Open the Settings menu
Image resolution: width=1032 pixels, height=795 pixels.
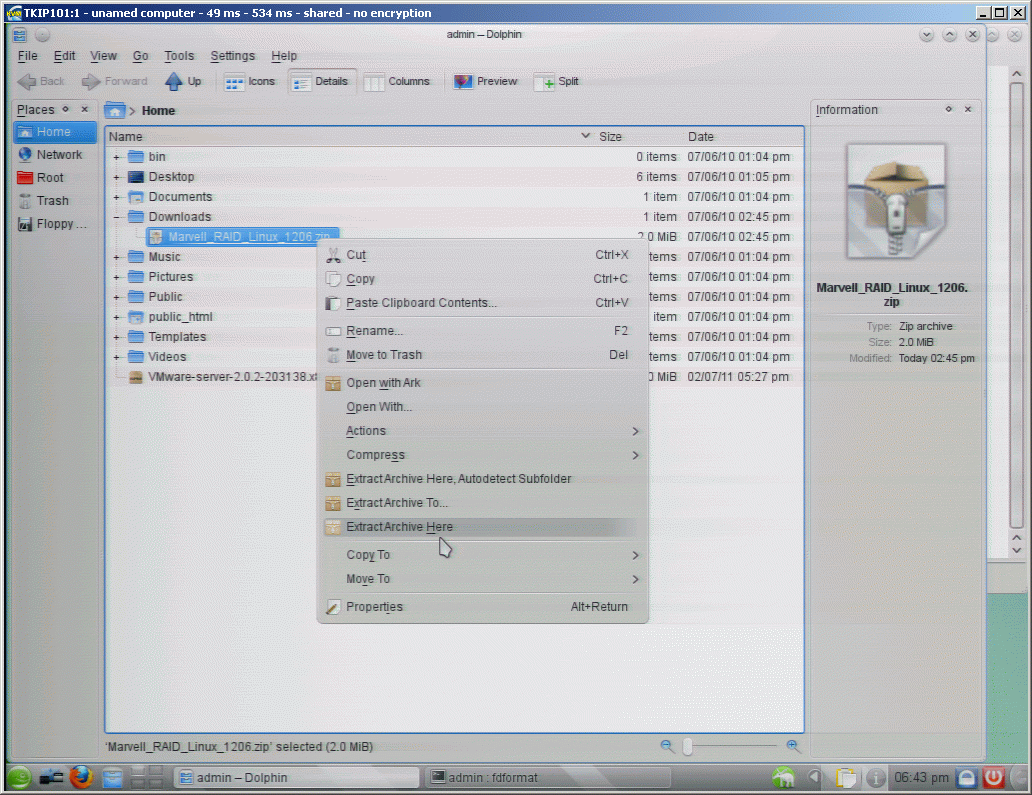tap(232, 56)
